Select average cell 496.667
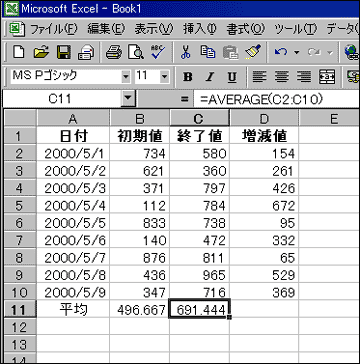Viewport: 360px width, 364px height. (139, 310)
